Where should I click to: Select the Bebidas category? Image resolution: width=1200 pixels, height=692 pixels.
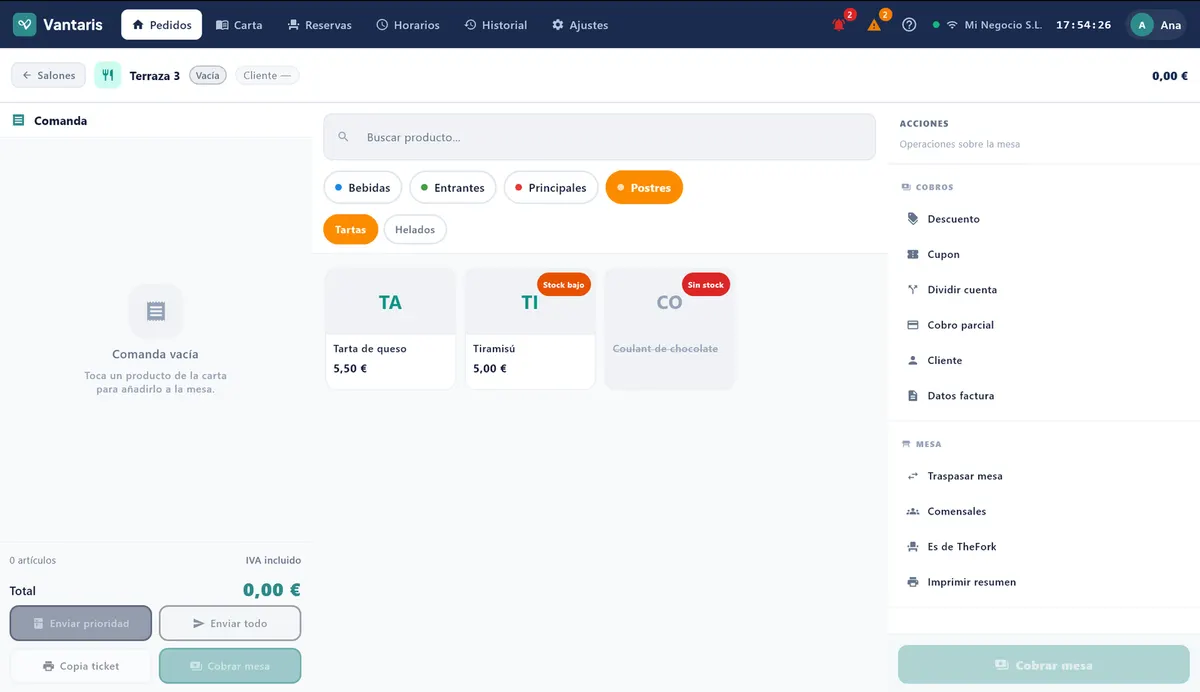tap(363, 188)
